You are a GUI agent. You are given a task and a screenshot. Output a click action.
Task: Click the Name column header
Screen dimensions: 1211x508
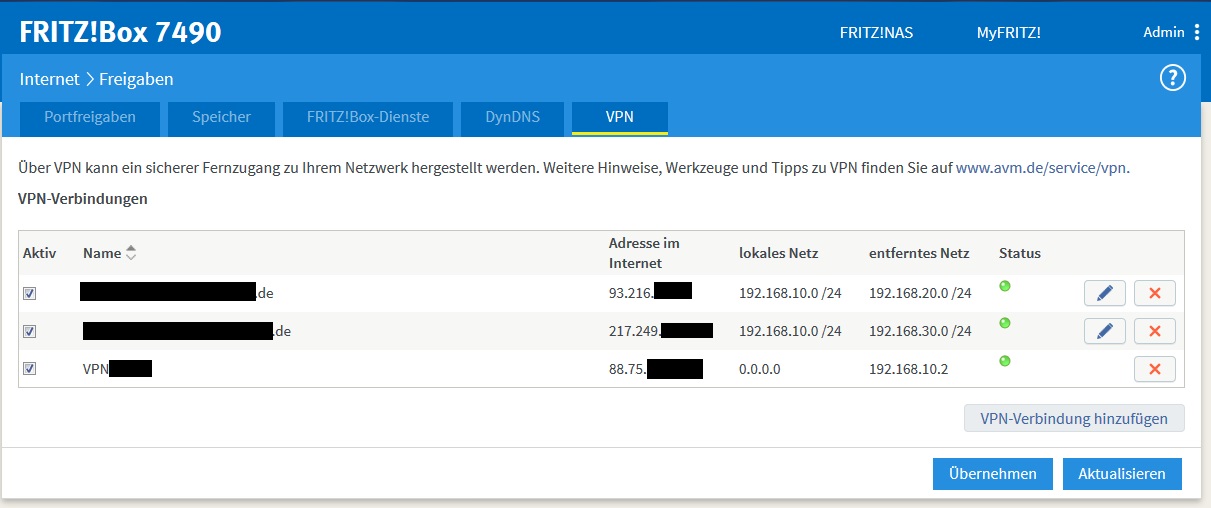[x=102, y=254]
